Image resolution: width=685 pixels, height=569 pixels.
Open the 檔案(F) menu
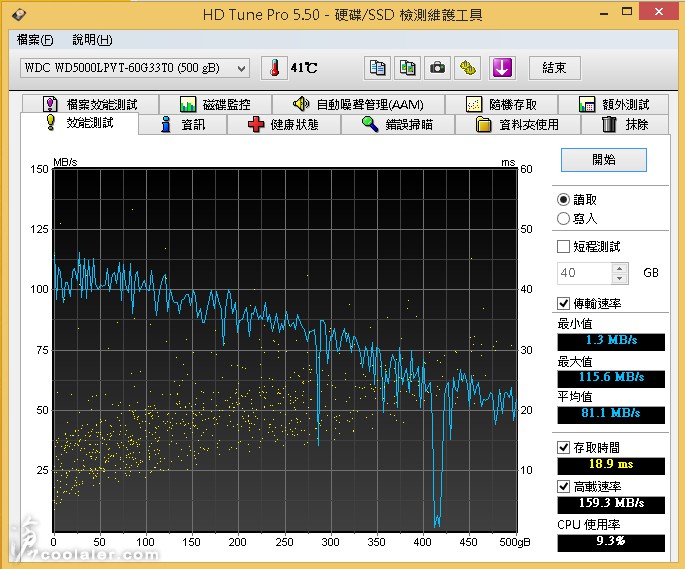pyautogui.click(x=35, y=40)
